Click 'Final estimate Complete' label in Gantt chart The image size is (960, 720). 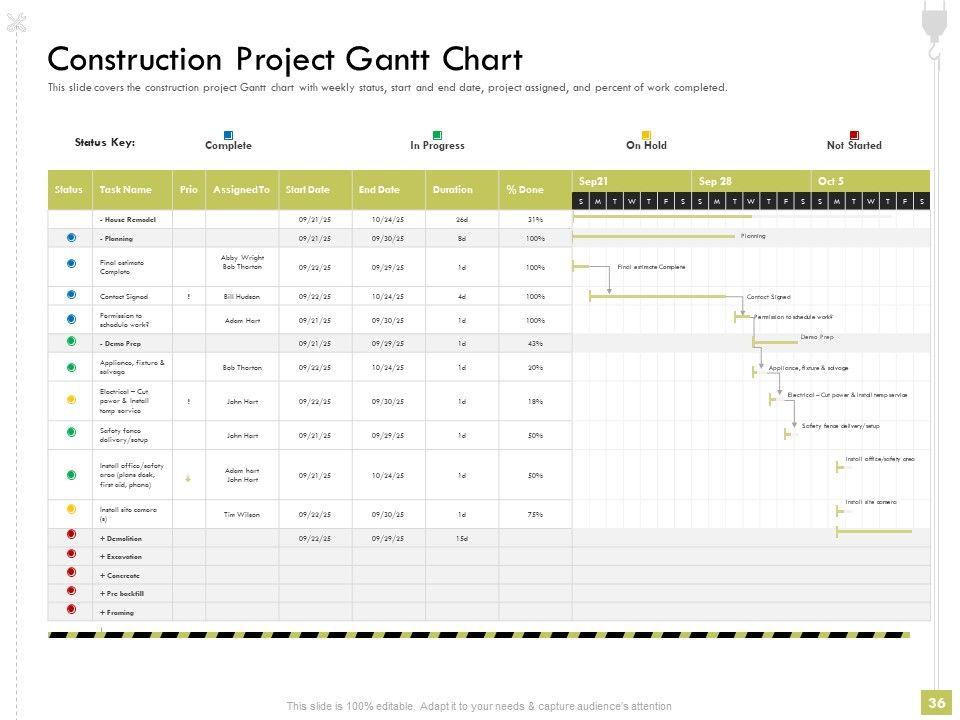point(651,267)
